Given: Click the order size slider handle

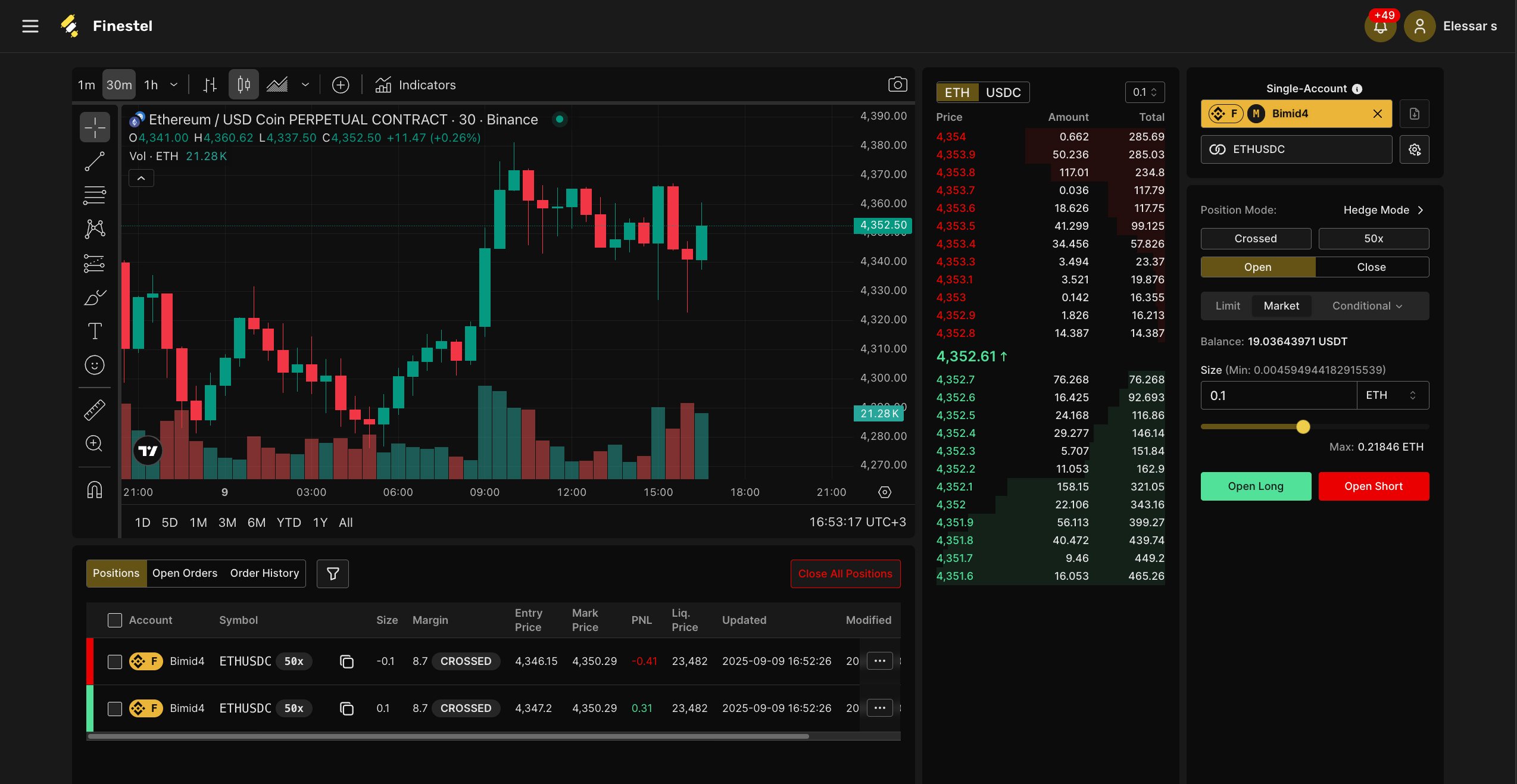Looking at the screenshot, I should tap(1303, 427).
